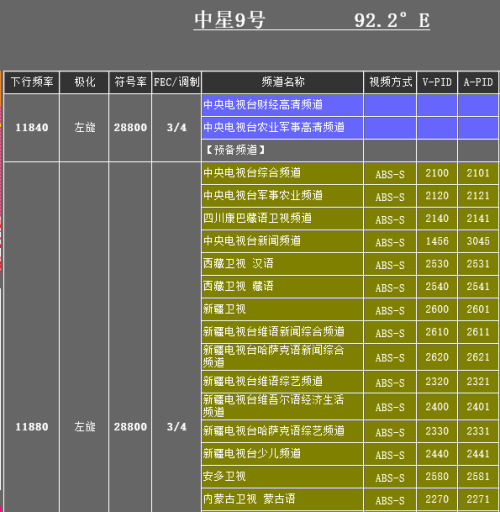
Task: Click V-PID value 1456
Action: [437, 241]
